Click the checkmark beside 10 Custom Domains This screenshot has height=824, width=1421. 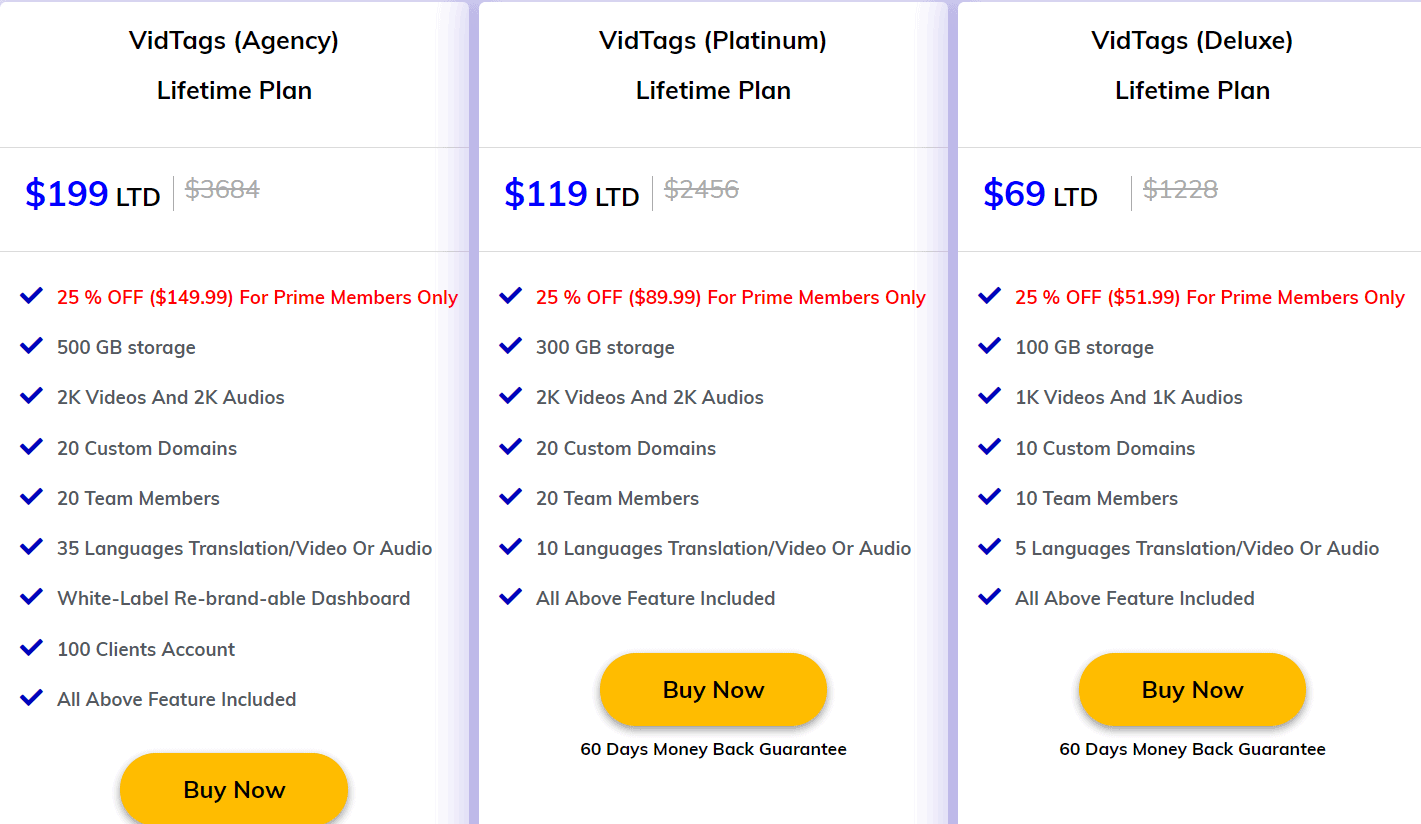tap(989, 447)
